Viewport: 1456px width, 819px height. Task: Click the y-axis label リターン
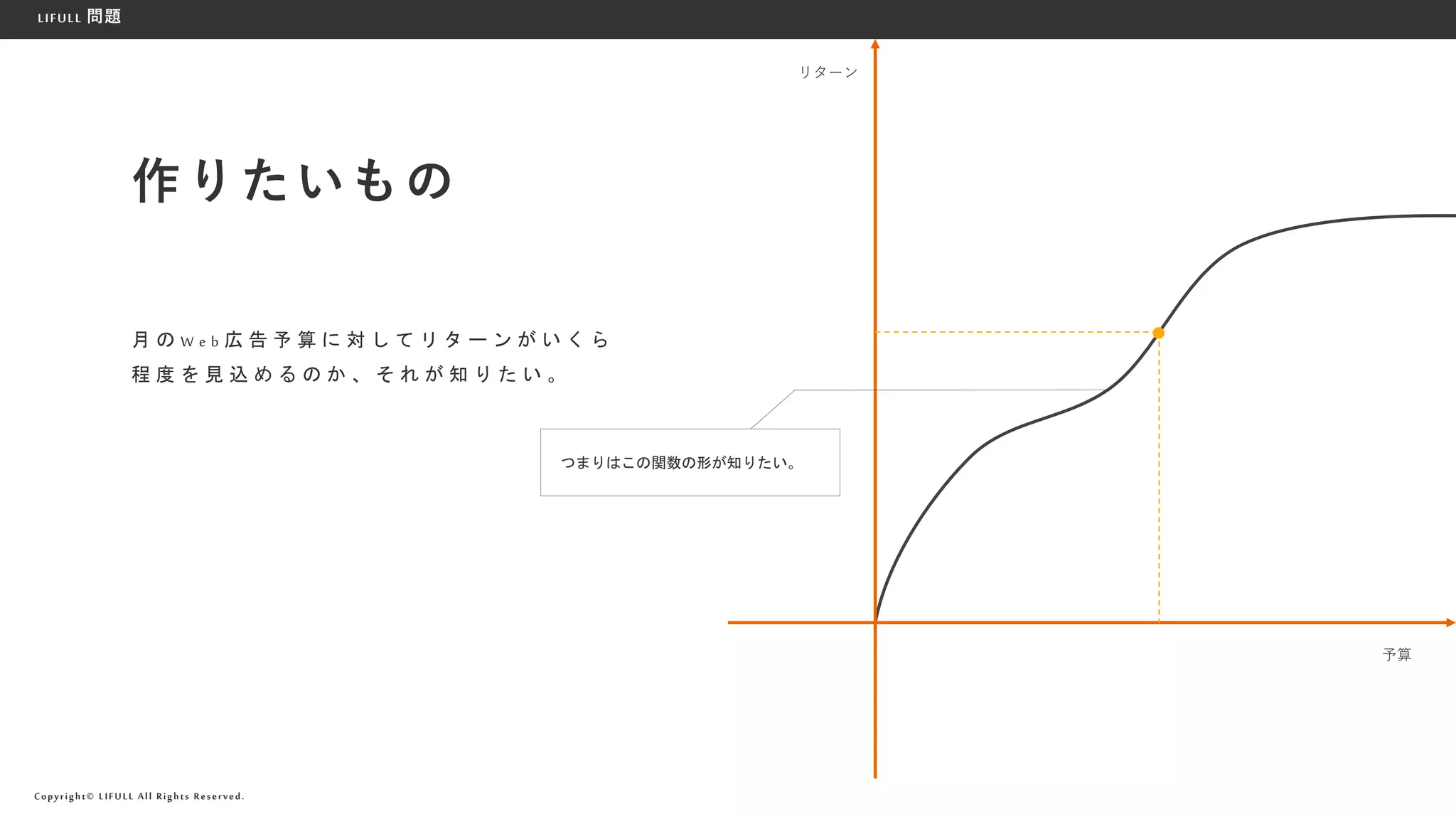point(828,72)
